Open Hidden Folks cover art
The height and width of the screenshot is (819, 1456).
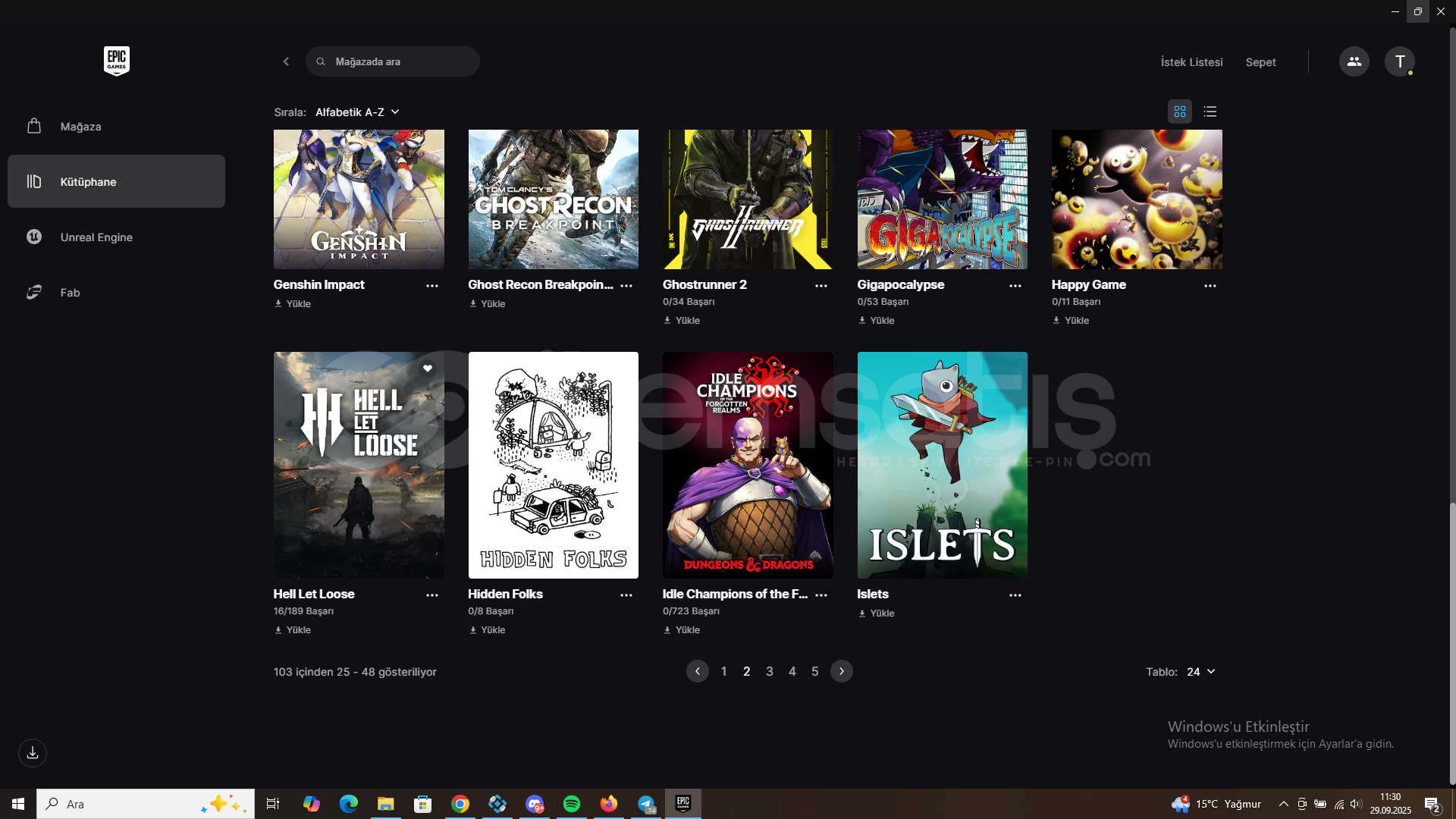[554, 465]
